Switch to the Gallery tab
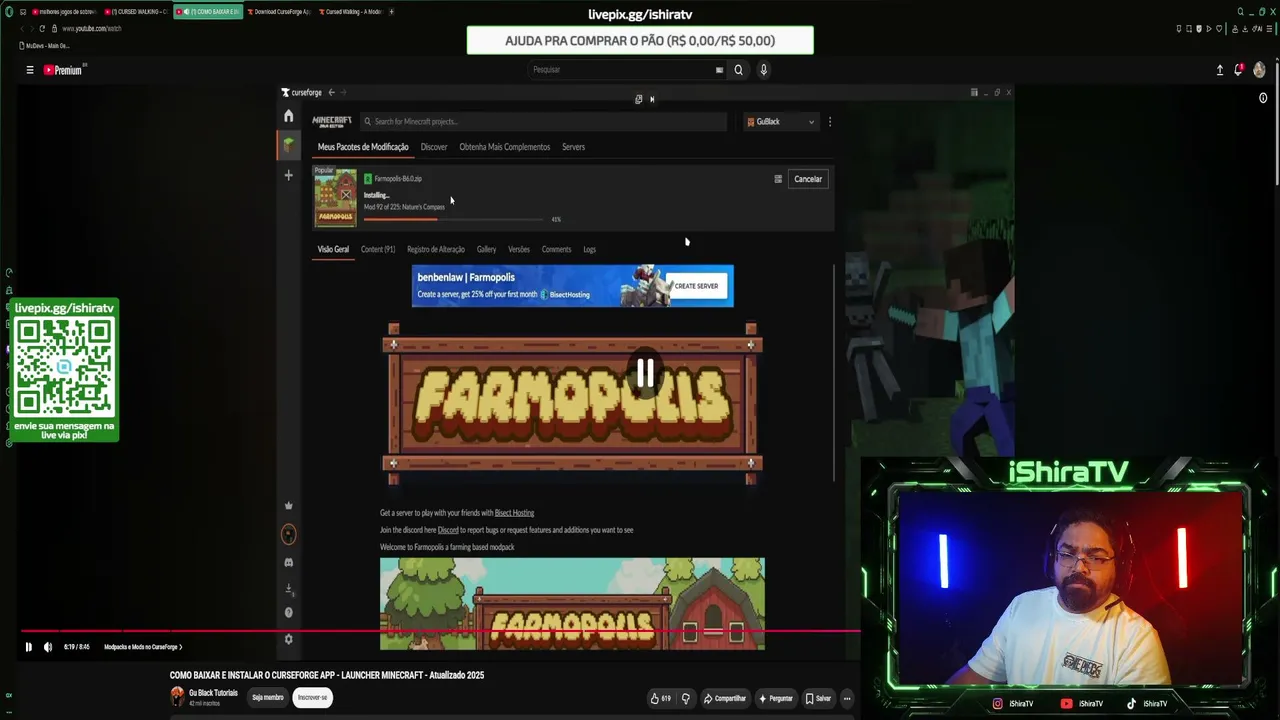The height and width of the screenshot is (720, 1280). coord(486,249)
